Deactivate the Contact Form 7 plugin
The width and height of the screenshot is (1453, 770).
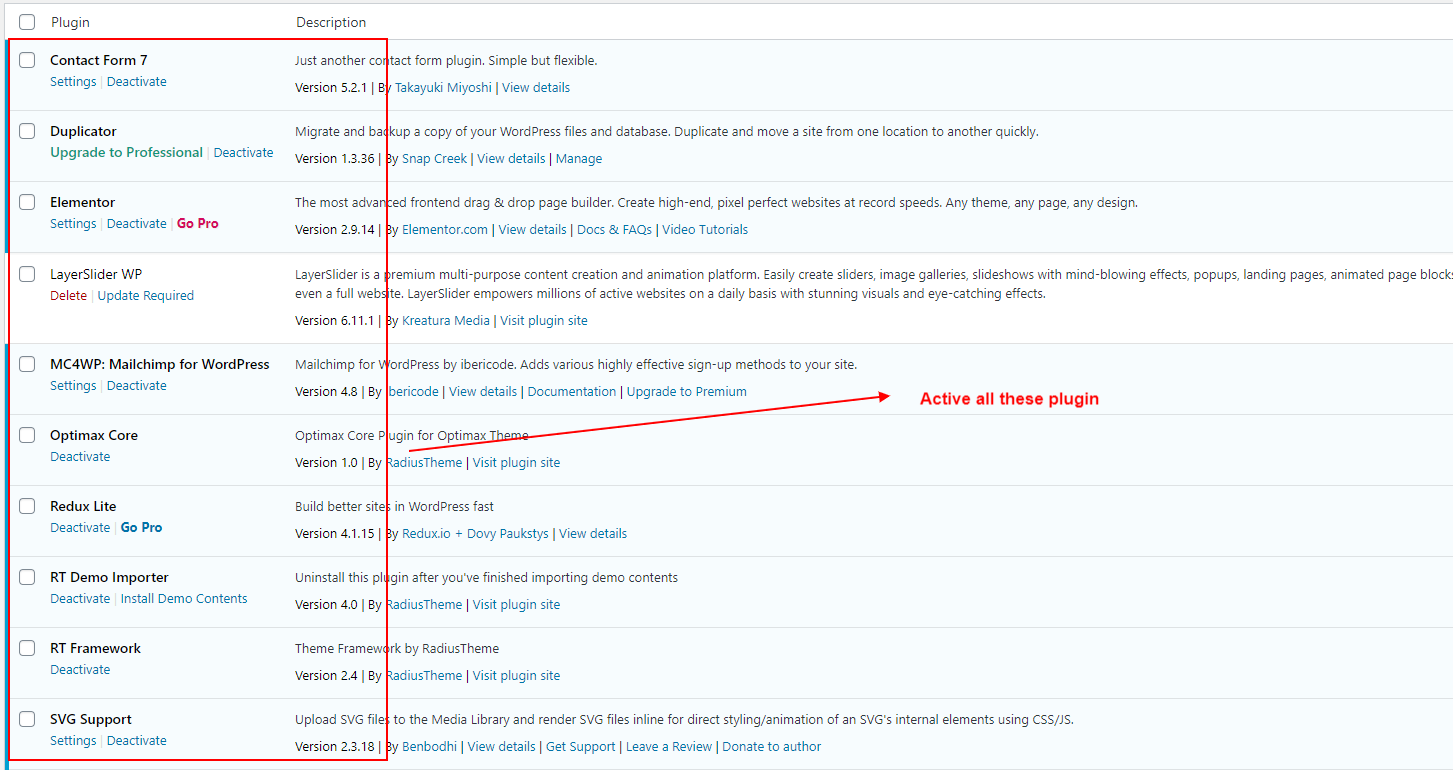click(137, 82)
